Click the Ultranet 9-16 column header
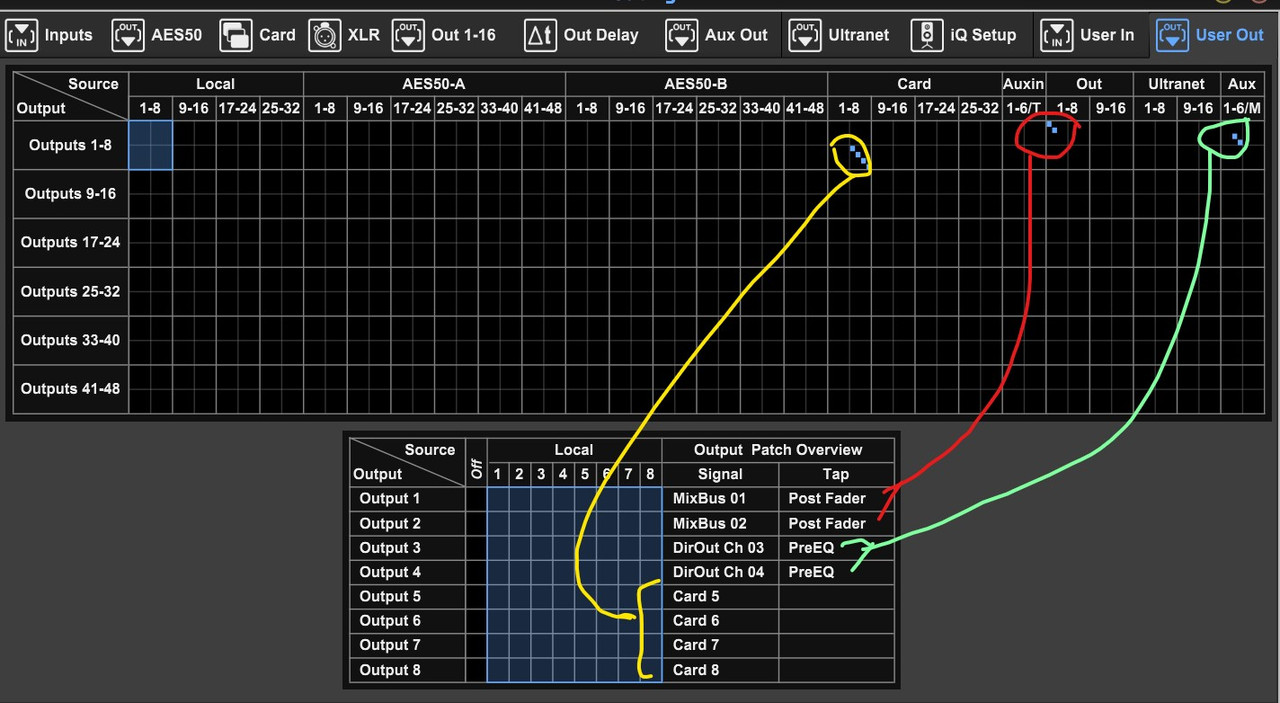 pos(1198,108)
